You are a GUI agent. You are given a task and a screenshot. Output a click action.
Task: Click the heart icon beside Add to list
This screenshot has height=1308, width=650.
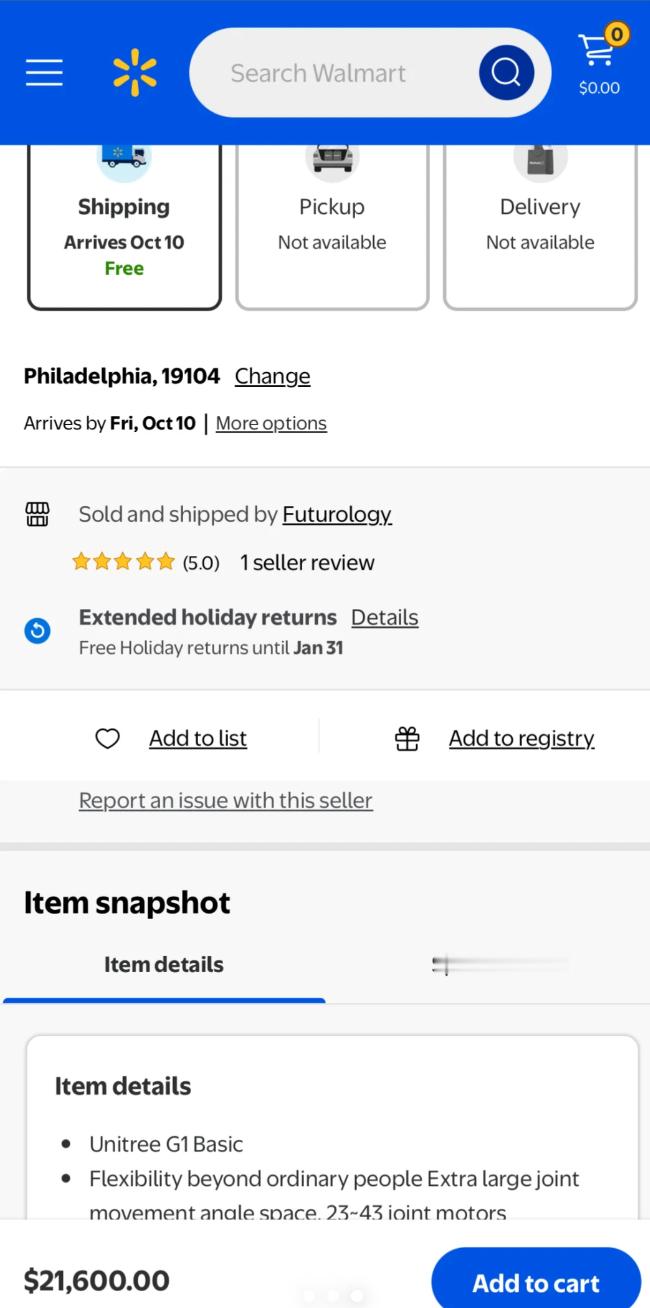tap(107, 738)
